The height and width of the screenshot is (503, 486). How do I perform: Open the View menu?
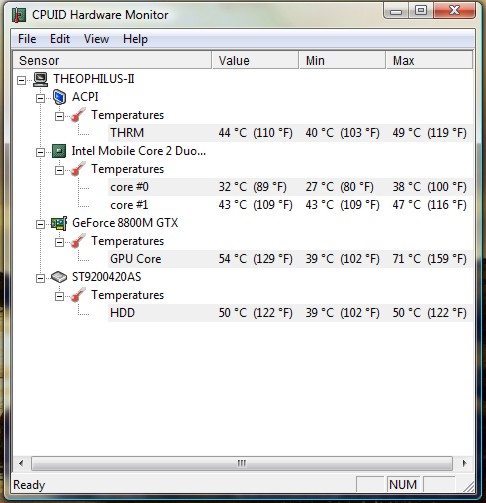[x=96, y=39]
